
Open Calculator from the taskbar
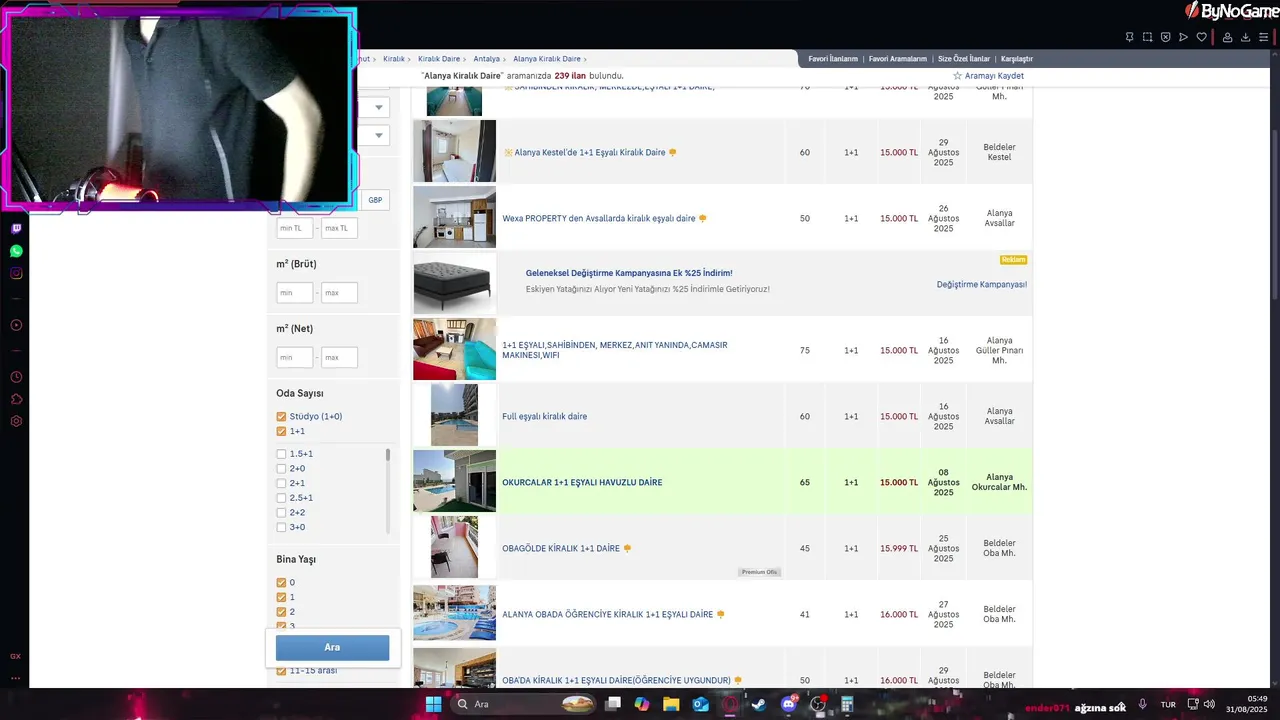847,704
